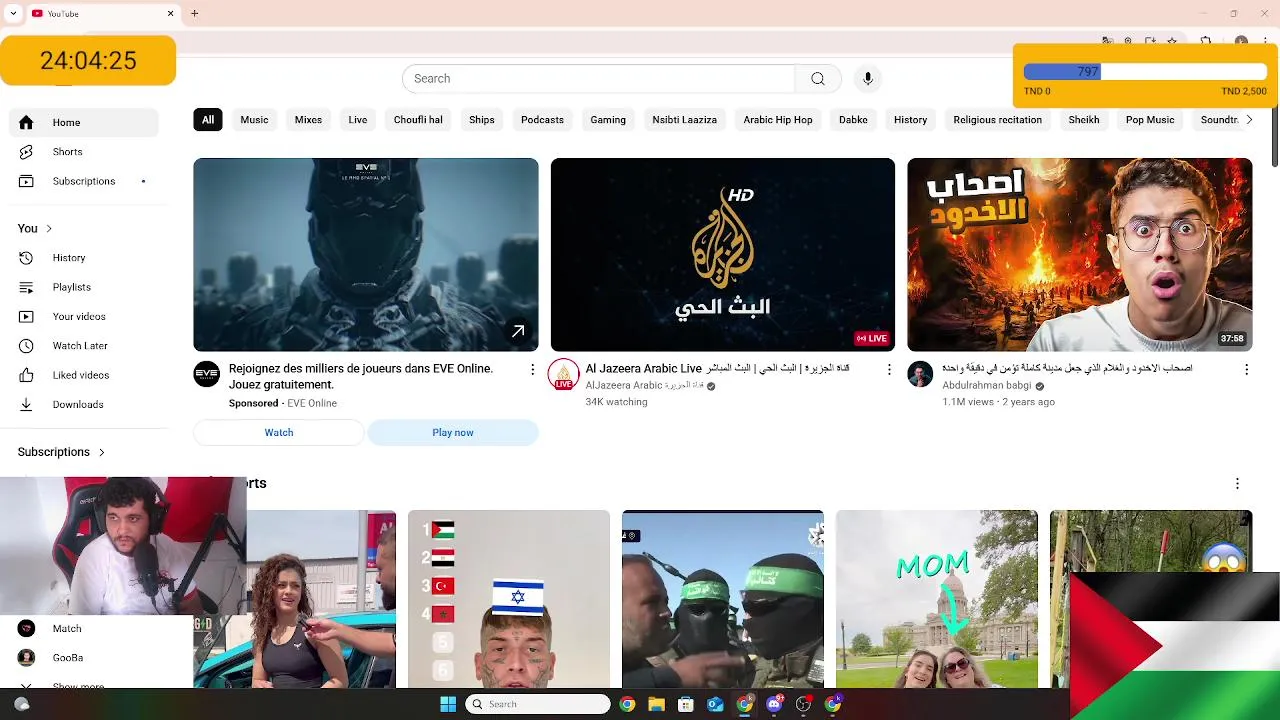This screenshot has width=1280, height=720.
Task: Open History in the sidebar
Action: 84,258
